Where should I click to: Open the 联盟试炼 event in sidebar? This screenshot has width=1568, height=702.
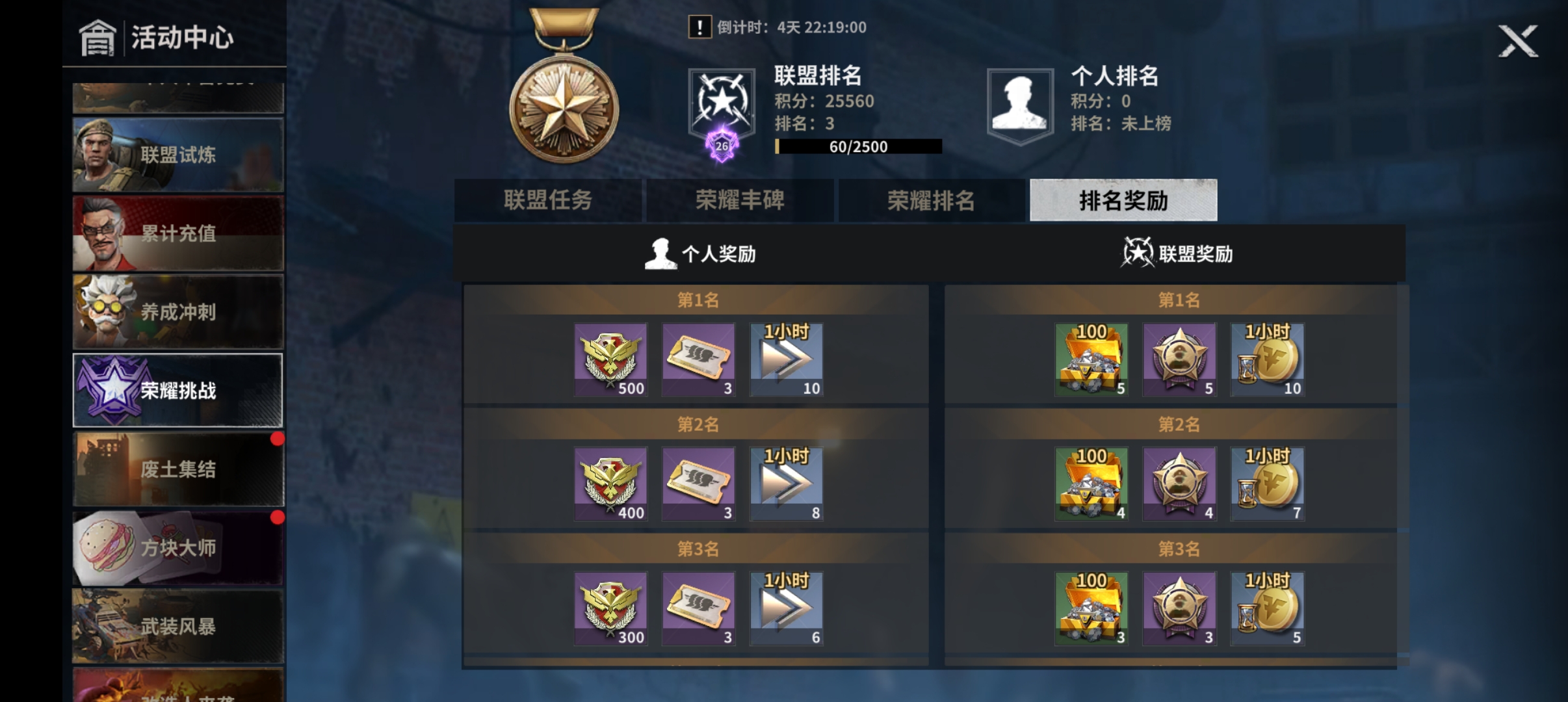(178, 155)
